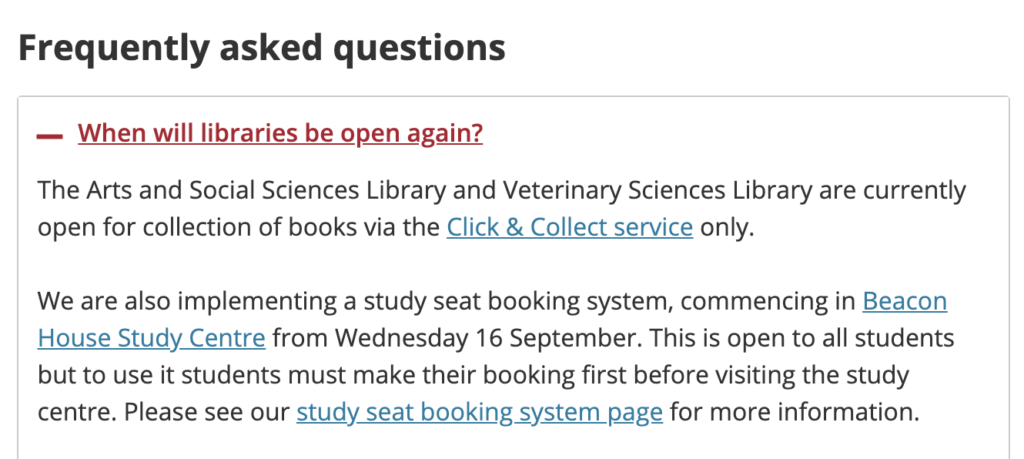
Task: Click the 'for more information.' text
Action: (794, 413)
